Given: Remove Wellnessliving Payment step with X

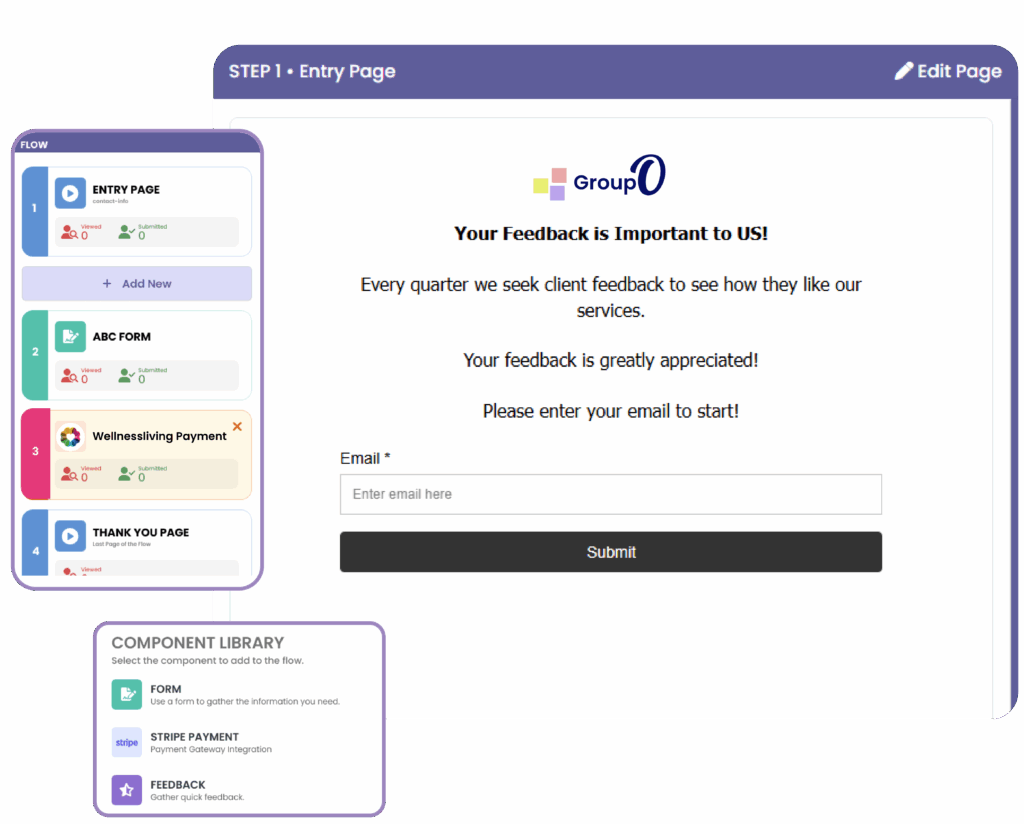Looking at the screenshot, I should pos(237,427).
